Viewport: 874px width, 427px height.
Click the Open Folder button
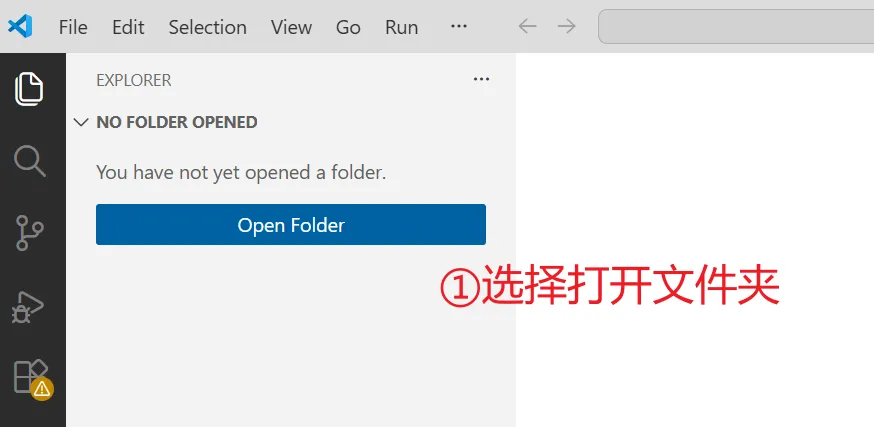click(291, 224)
